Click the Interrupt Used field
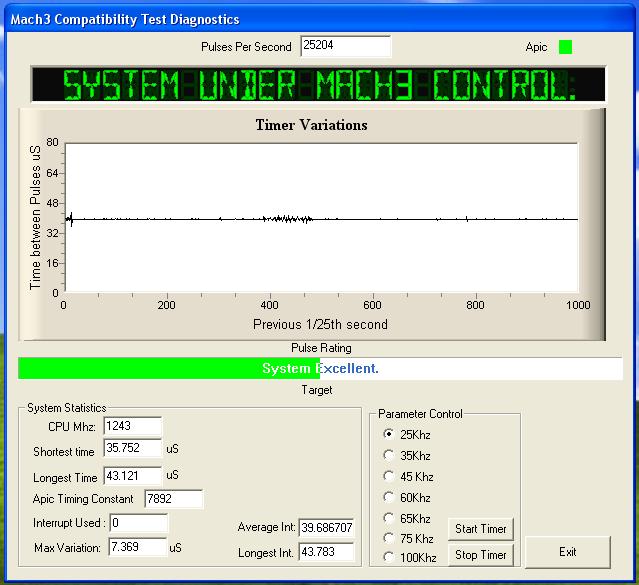This screenshot has height=585, width=639. click(138, 523)
